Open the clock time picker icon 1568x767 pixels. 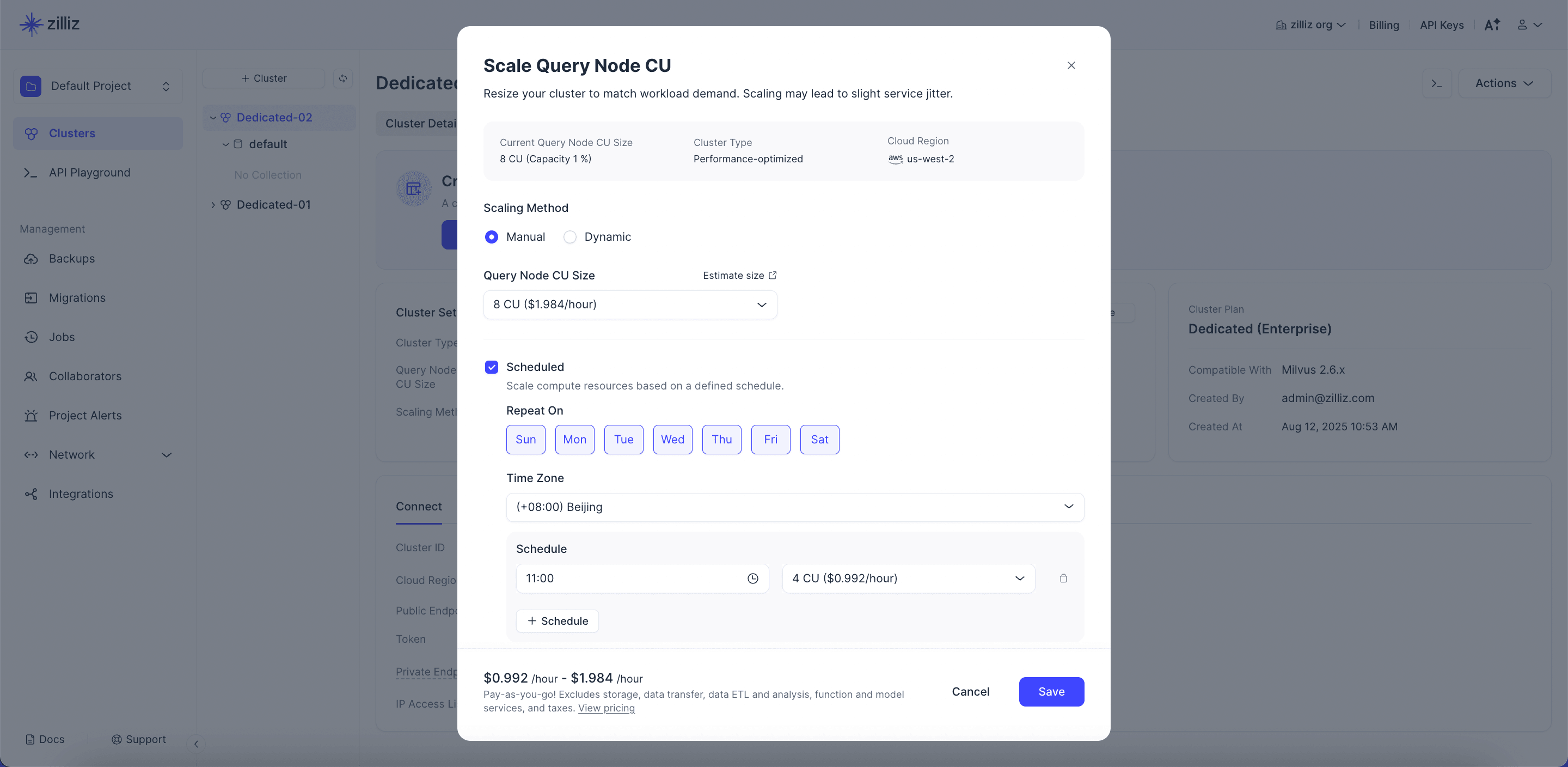(753, 578)
